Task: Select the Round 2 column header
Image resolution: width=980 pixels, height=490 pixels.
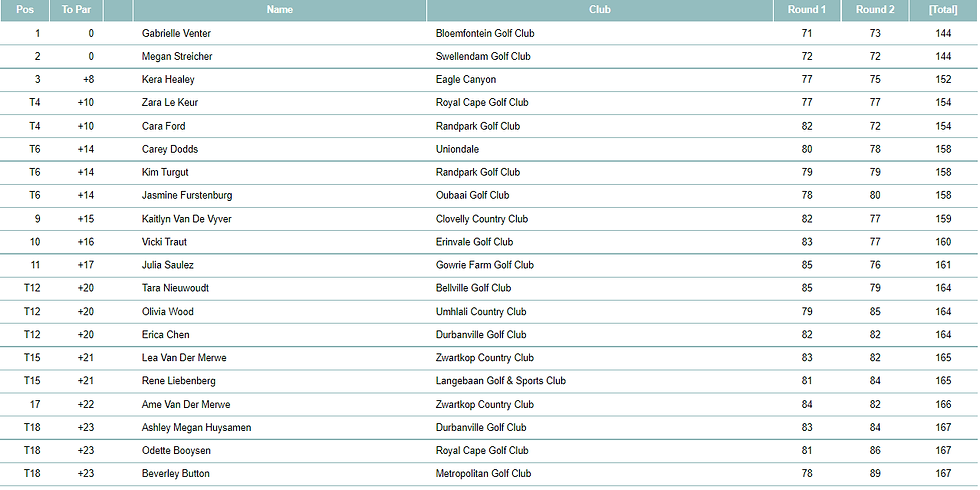Action: (x=875, y=10)
